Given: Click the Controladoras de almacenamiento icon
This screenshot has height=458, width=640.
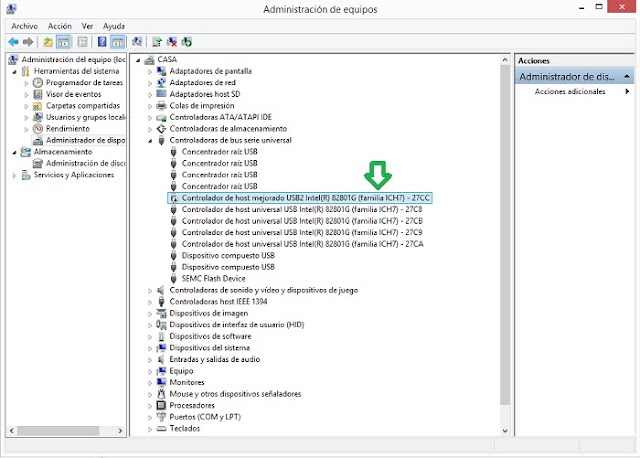Looking at the screenshot, I should [x=162, y=129].
